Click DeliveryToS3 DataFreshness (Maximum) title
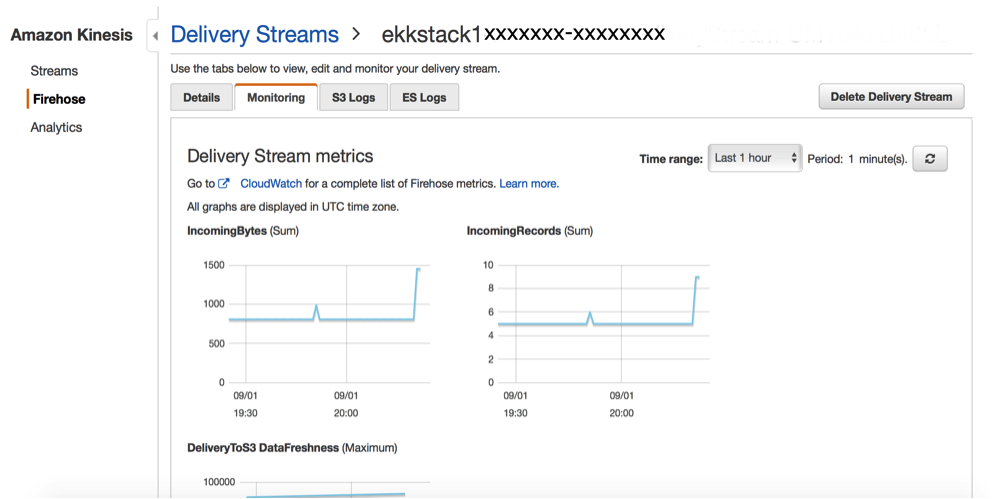This screenshot has height=499, width=994. pyautogui.click(x=292, y=448)
